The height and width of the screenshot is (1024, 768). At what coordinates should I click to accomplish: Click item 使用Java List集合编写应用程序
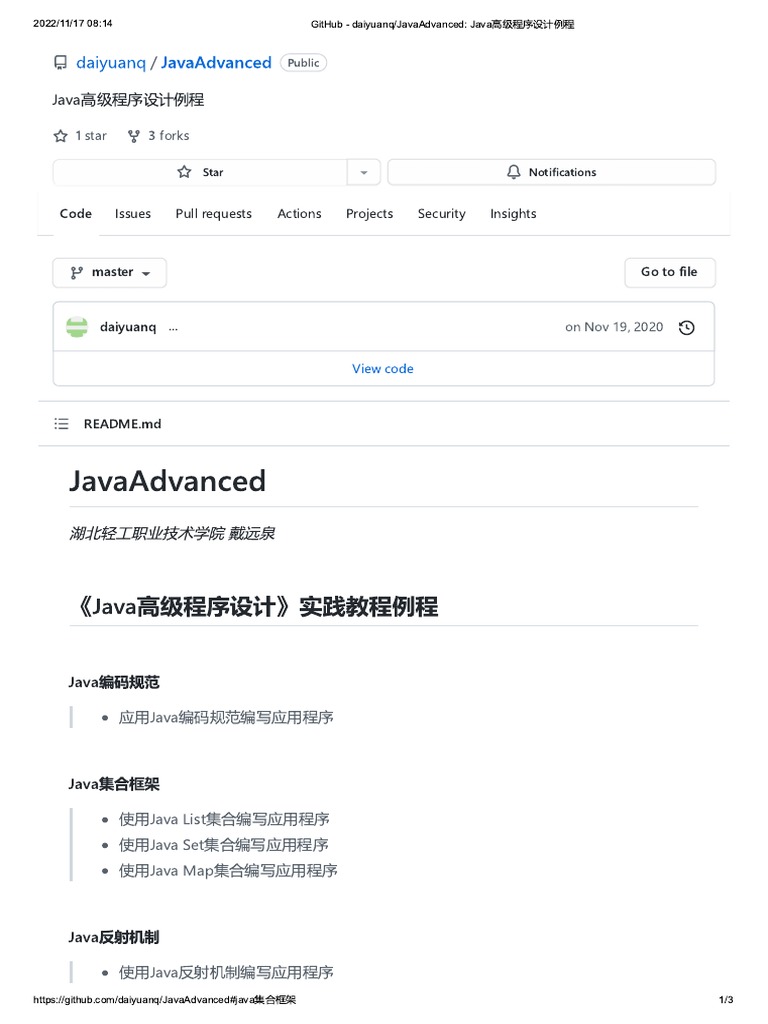(224, 820)
